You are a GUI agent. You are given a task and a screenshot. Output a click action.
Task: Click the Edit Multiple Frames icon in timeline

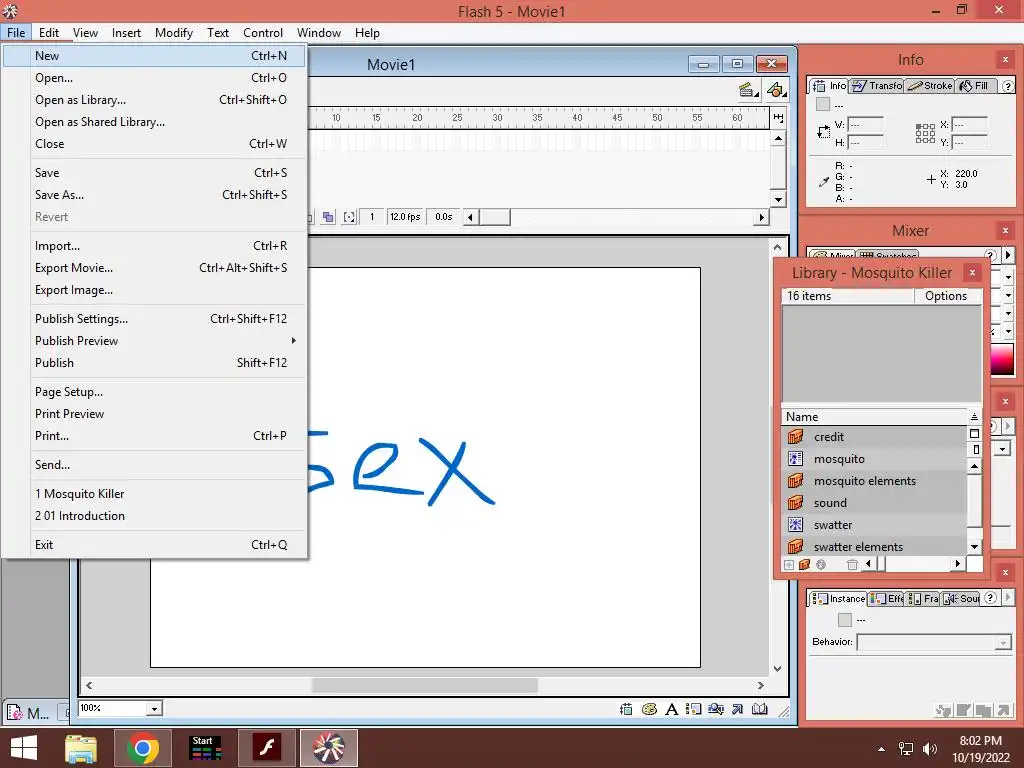point(328,217)
